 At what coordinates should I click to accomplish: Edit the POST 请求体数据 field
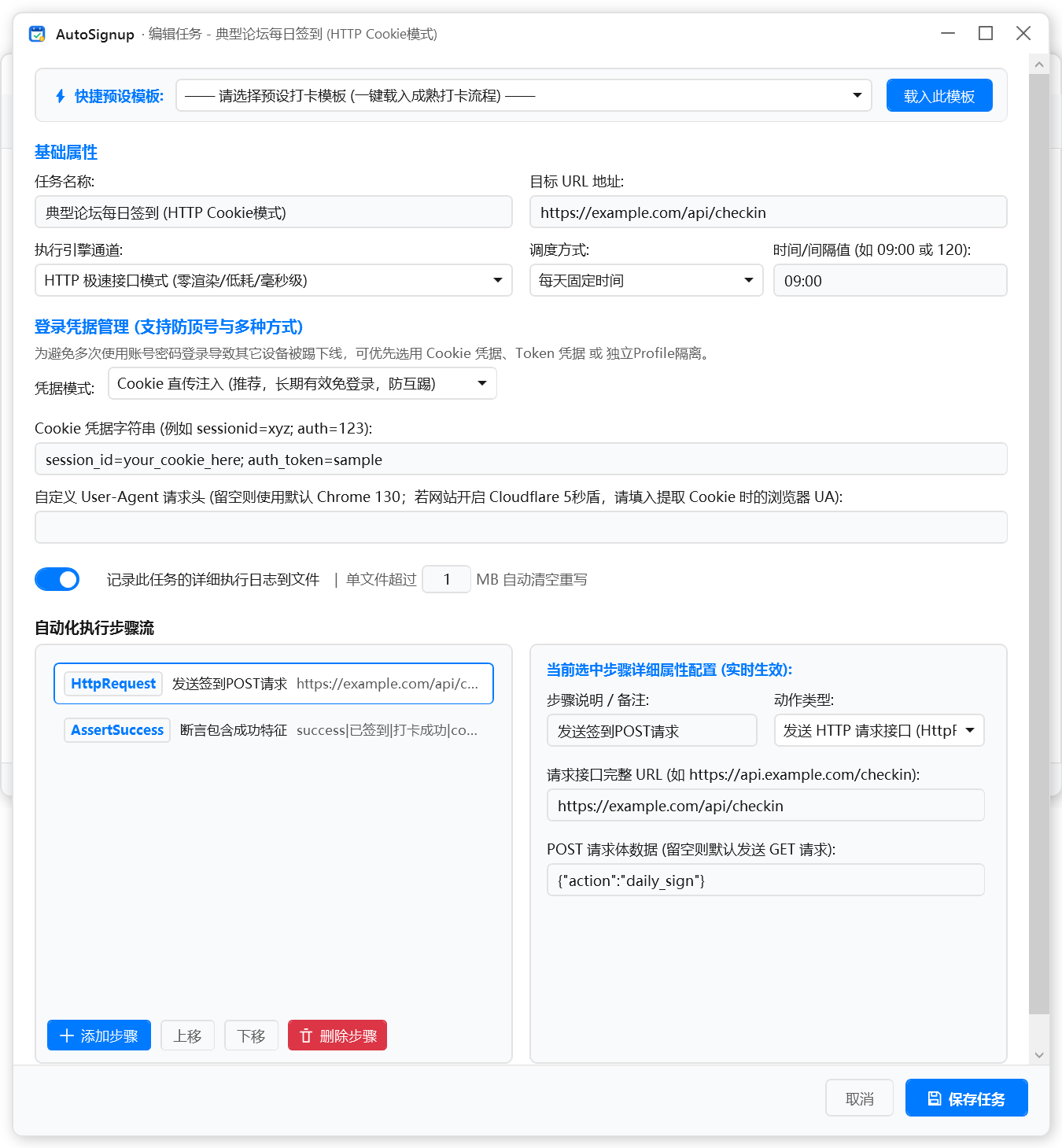tap(765, 880)
